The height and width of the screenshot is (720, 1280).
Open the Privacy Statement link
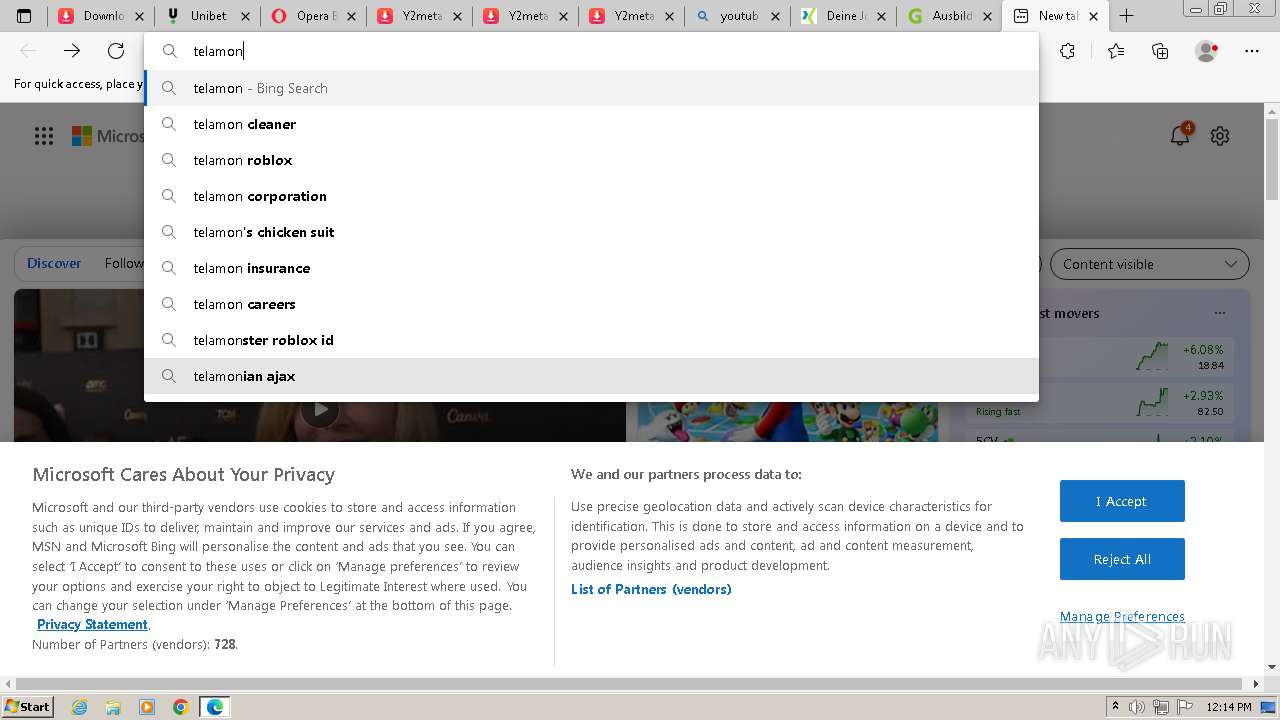[92, 624]
